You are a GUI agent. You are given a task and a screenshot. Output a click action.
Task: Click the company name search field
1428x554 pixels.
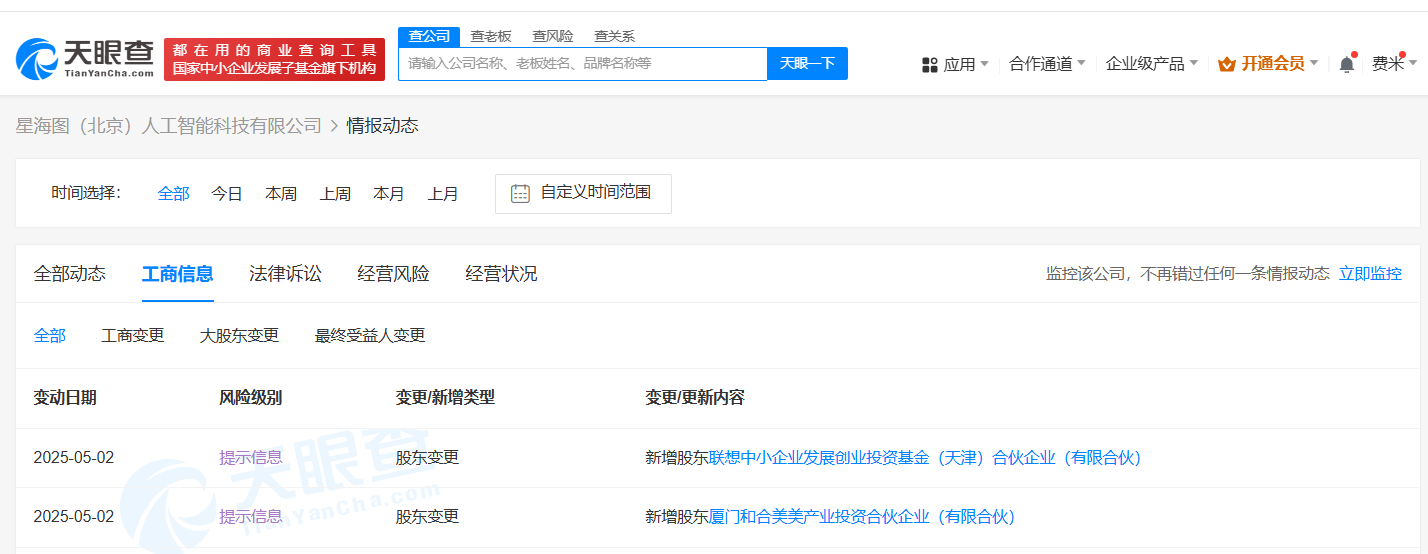[x=582, y=64]
